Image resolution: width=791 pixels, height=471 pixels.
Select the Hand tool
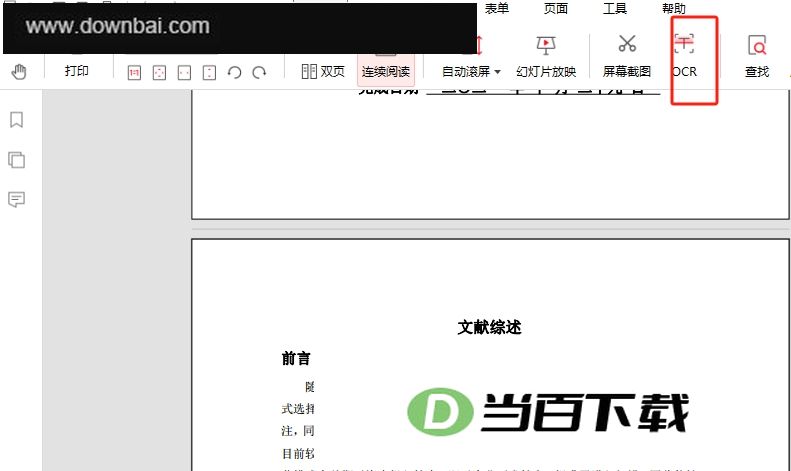pyautogui.click(x=19, y=72)
